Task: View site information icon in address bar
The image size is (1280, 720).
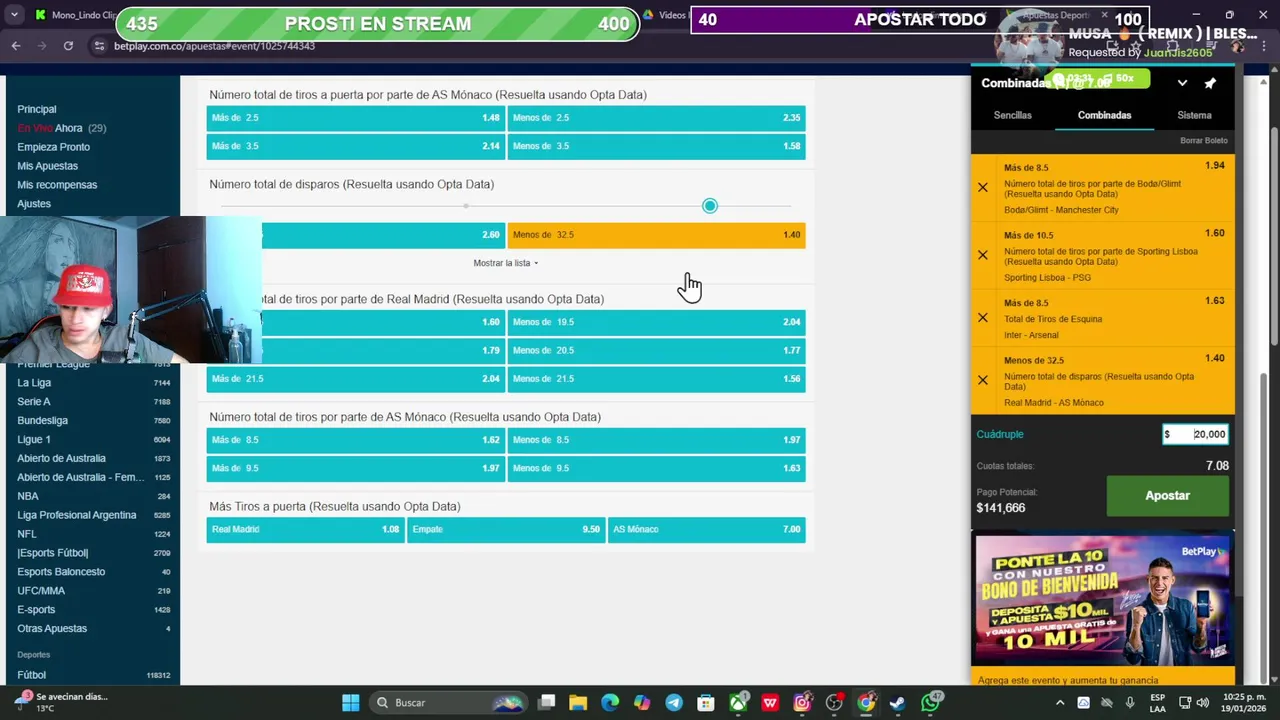Action: 99,46
